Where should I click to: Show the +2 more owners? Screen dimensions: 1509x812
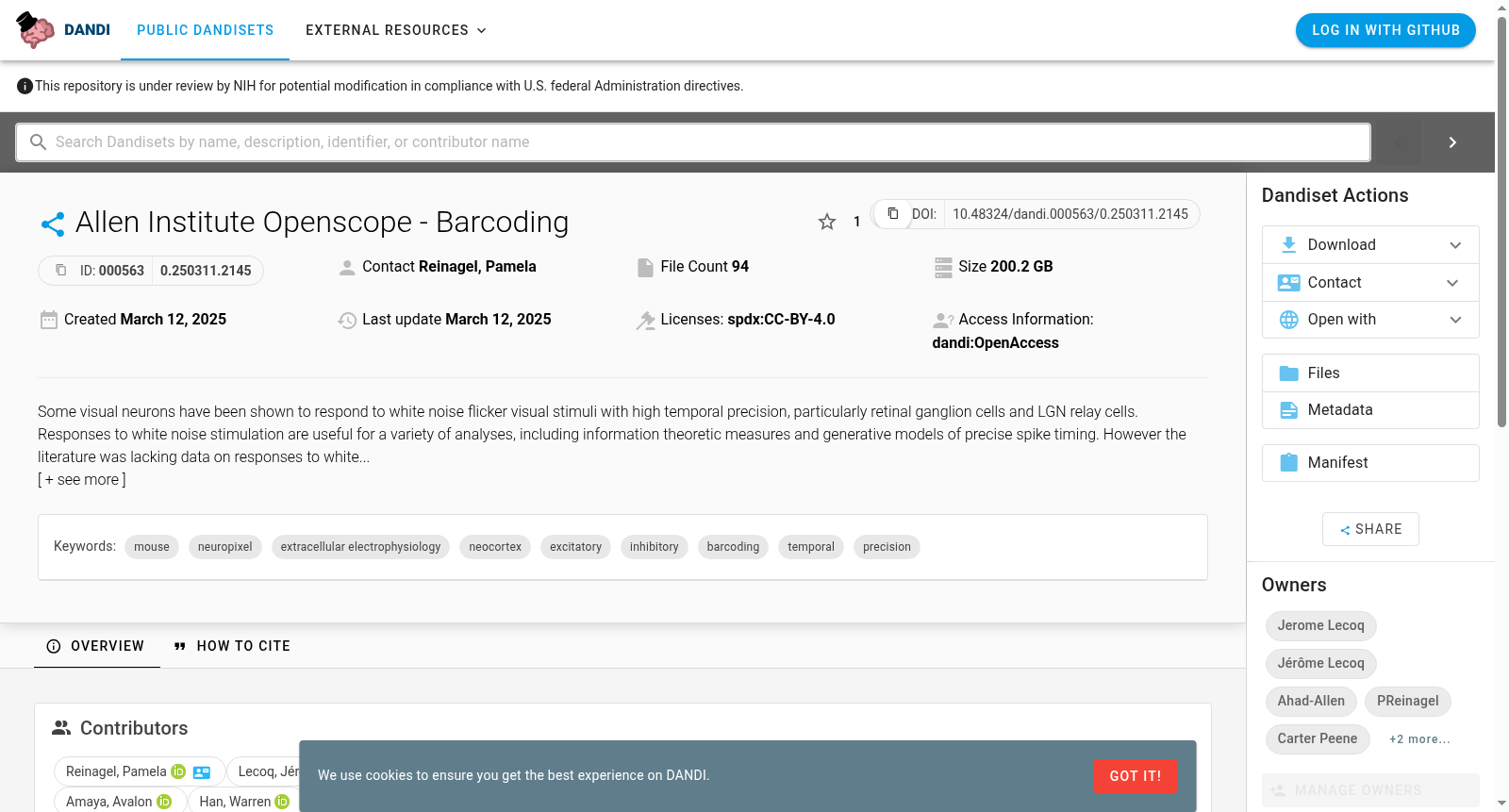pos(1419,739)
